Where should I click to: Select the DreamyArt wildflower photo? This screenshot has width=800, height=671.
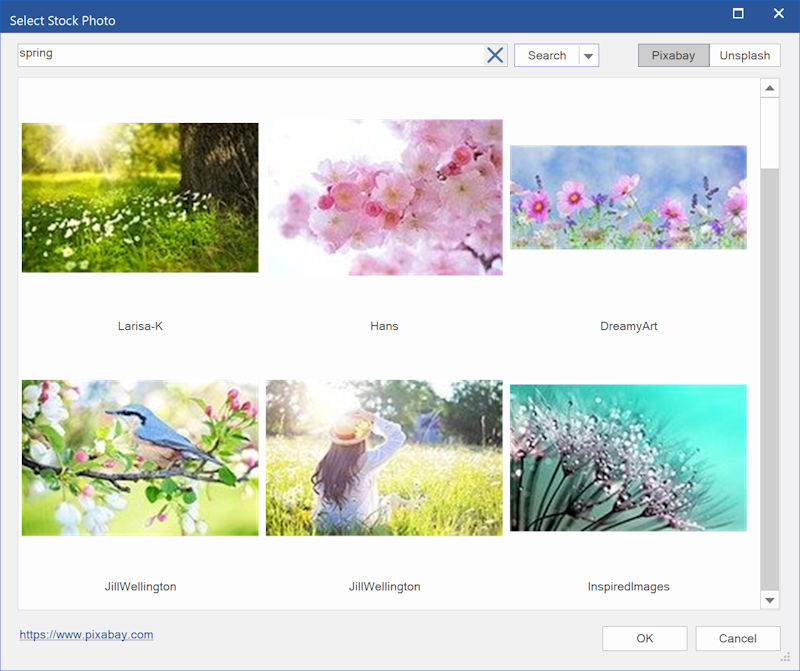pyautogui.click(x=628, y=197)
